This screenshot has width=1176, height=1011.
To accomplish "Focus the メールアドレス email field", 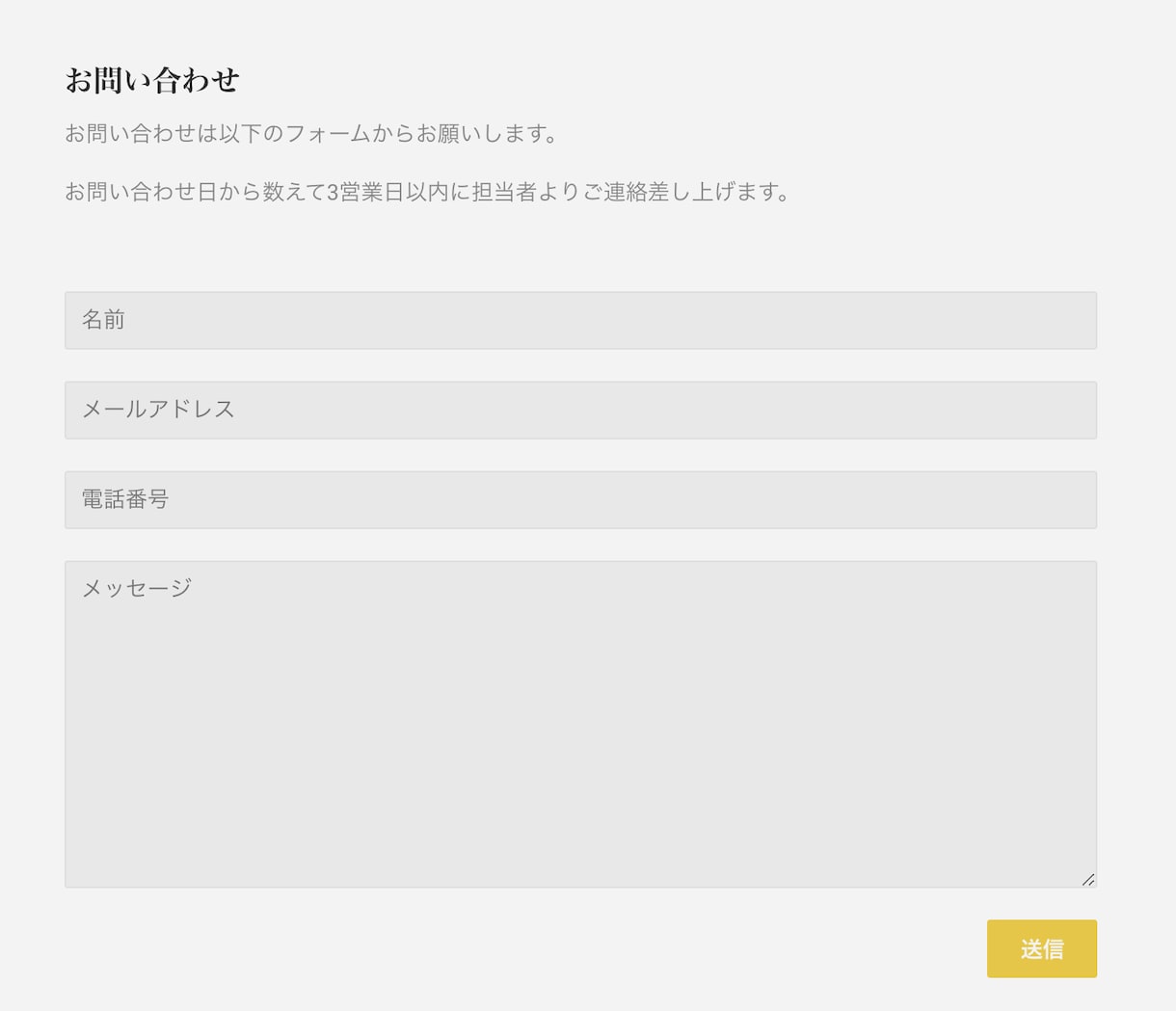I will (580, 410).
